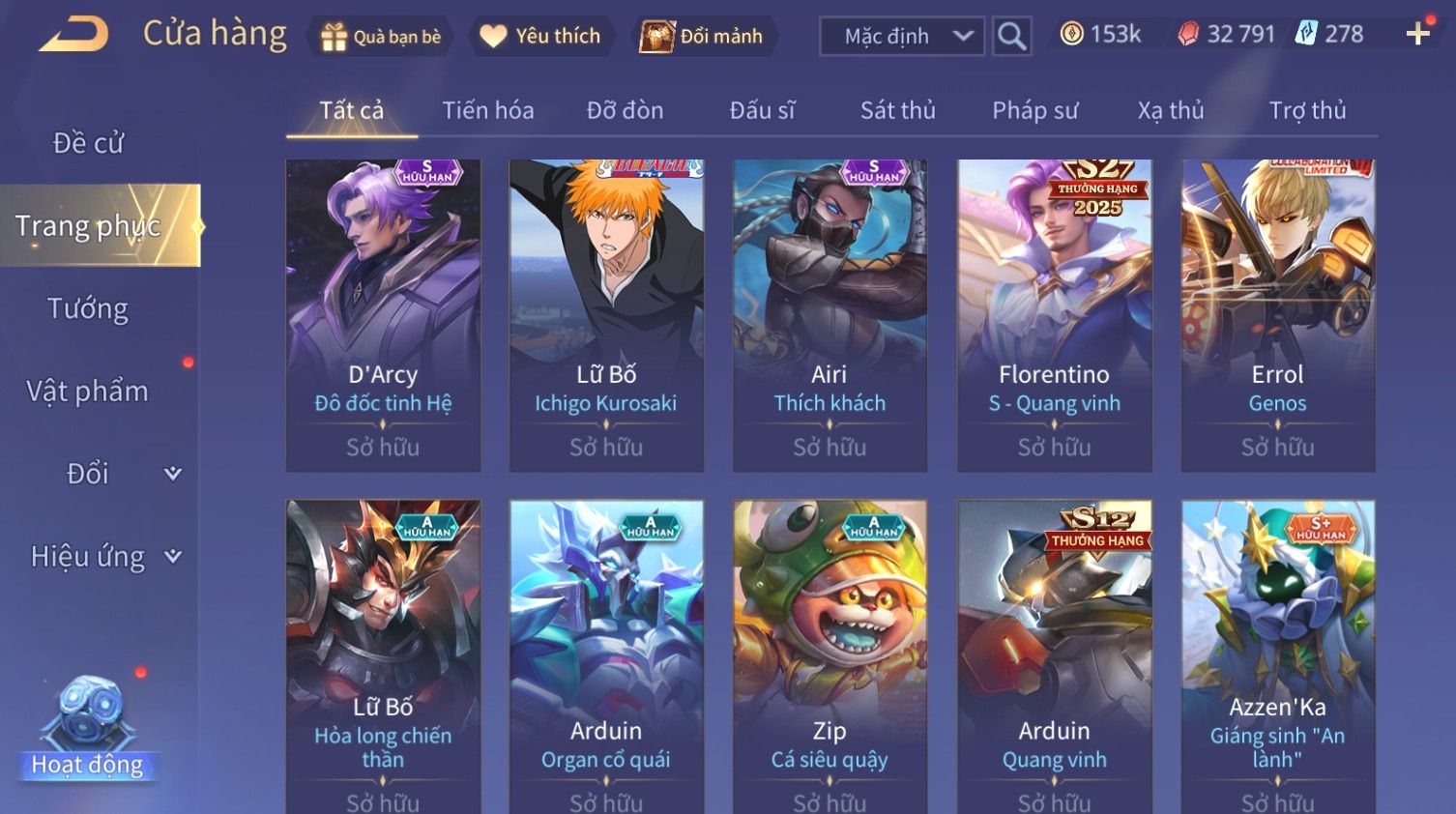Open the Errol Genos skin card

[x=1278, y=315]
